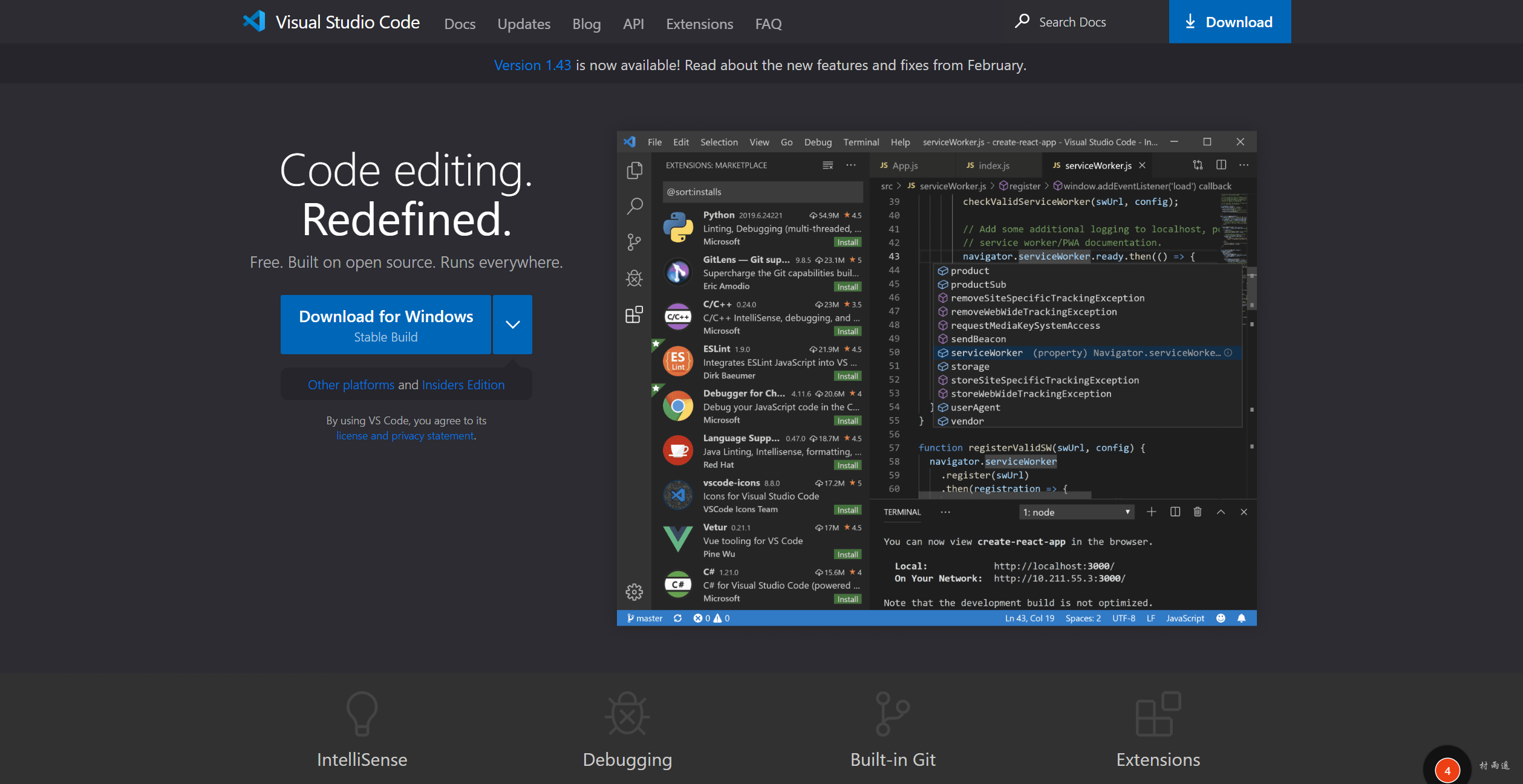Click the Visual Studio Code logo icon

(x=254, y=22)
